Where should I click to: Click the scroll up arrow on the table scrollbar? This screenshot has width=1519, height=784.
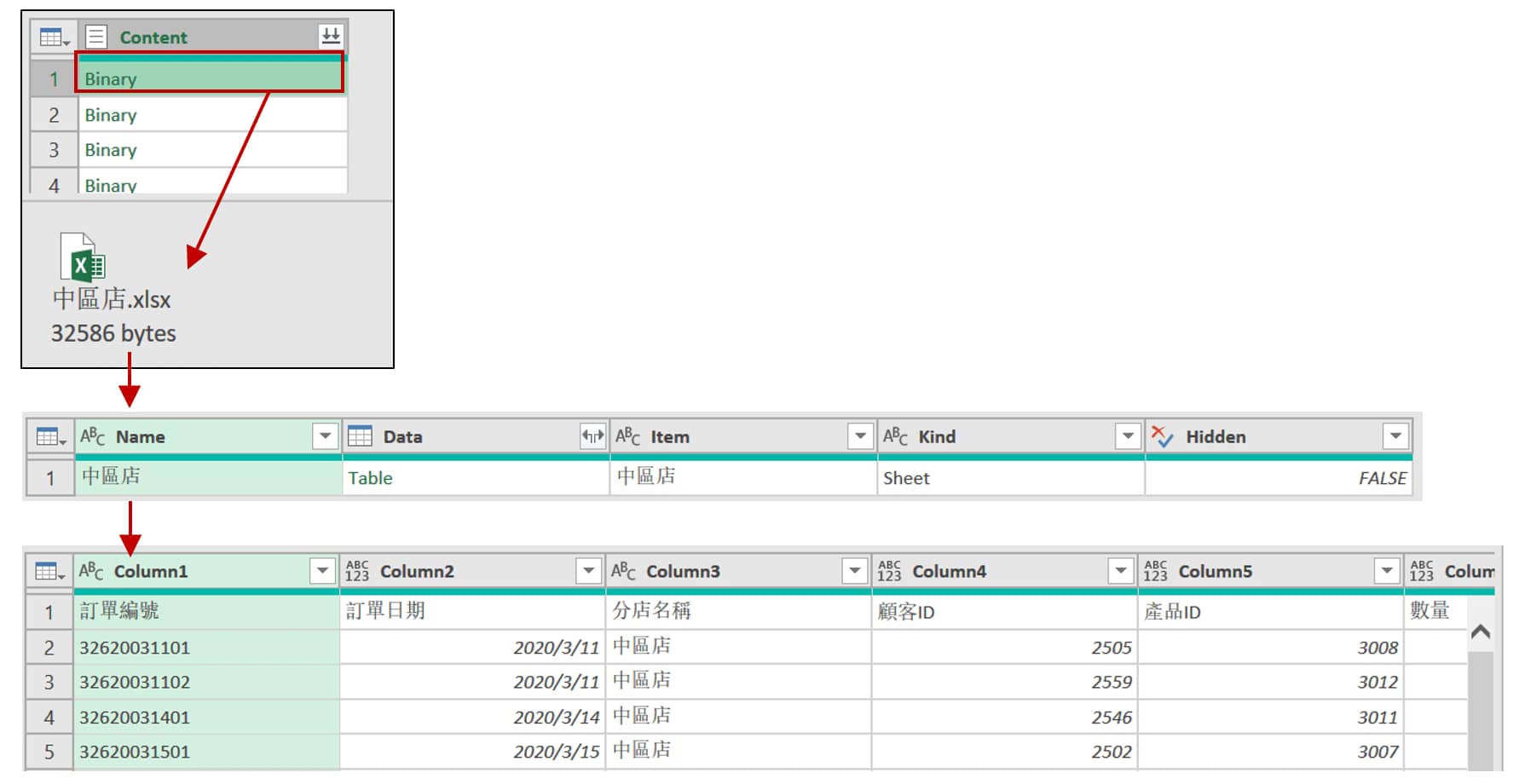[1481, 631]
